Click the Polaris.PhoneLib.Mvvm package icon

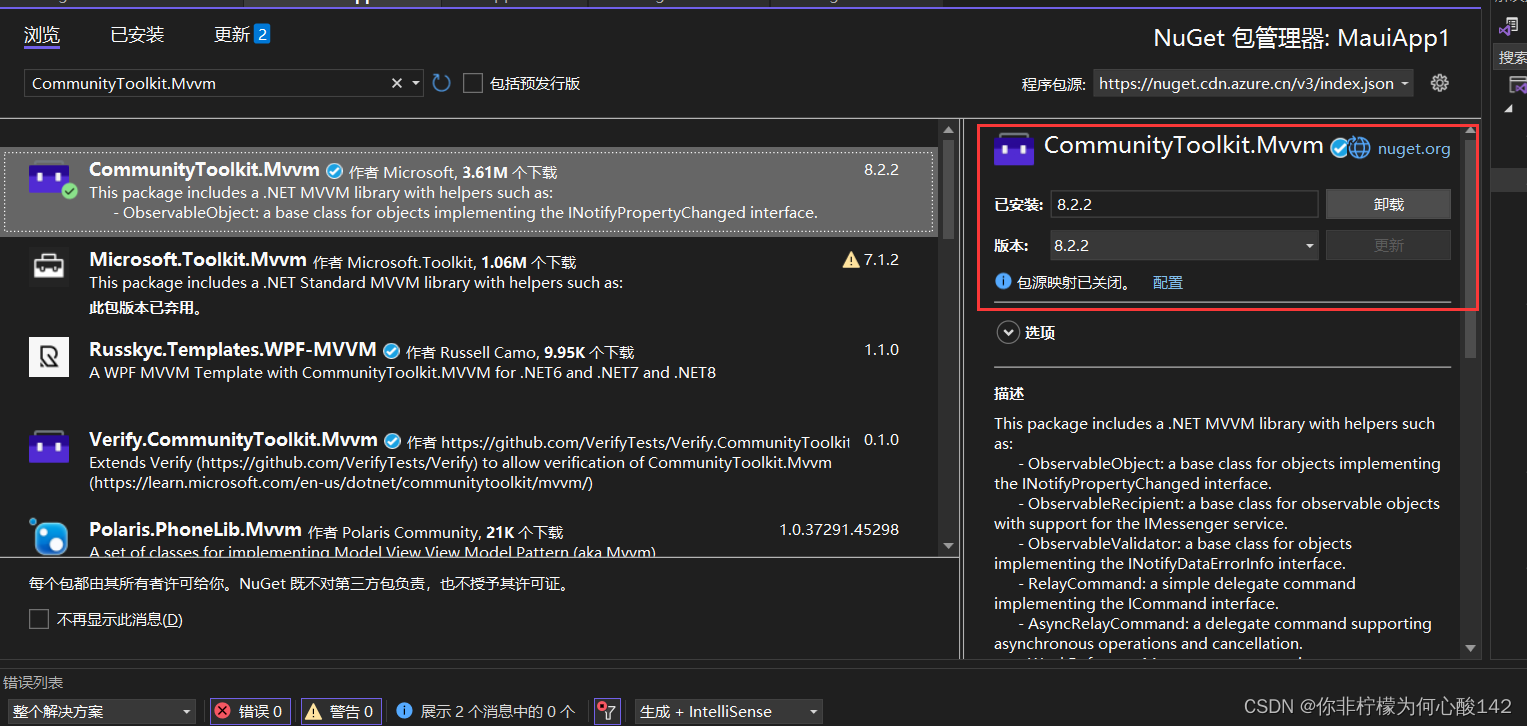[49, 537]
